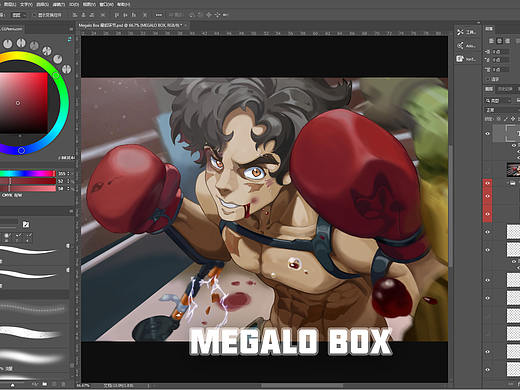Viewport: 520px width, 390px height.
Task: Open the 选择(S) menu
Action: [x=42, y=4]
